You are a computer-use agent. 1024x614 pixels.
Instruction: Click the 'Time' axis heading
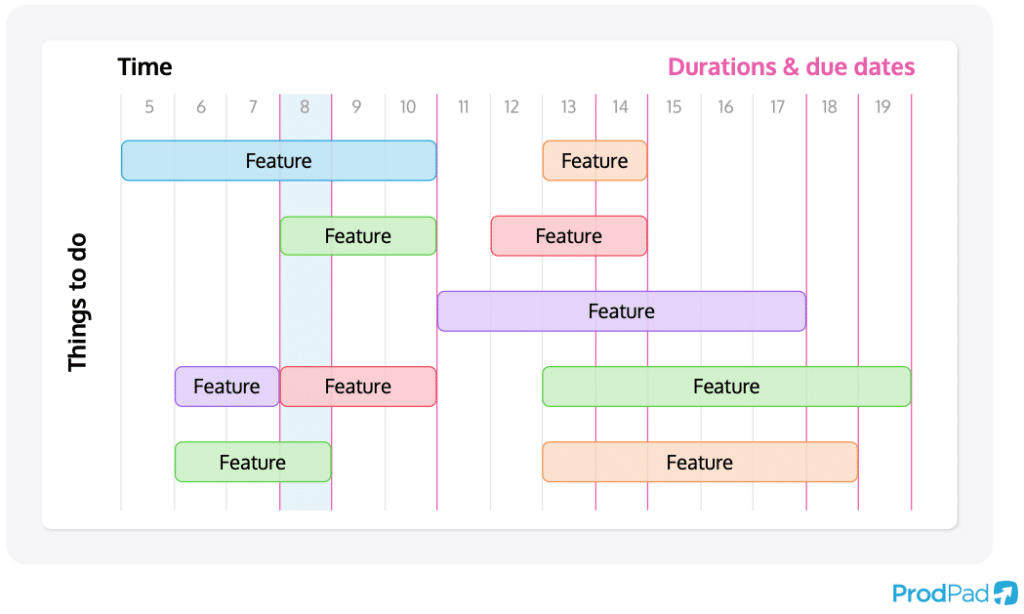[145, 67]
